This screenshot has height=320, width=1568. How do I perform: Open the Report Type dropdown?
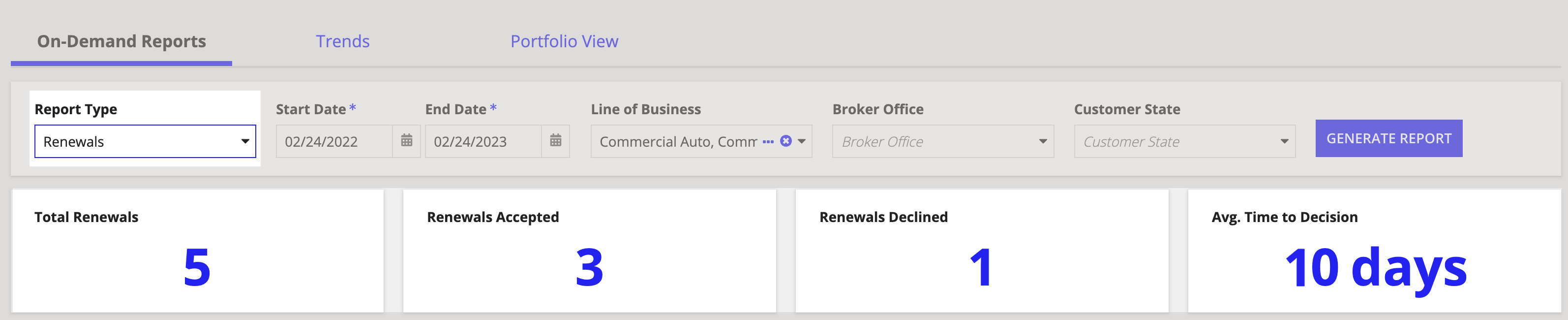click(x=246, y=141)
